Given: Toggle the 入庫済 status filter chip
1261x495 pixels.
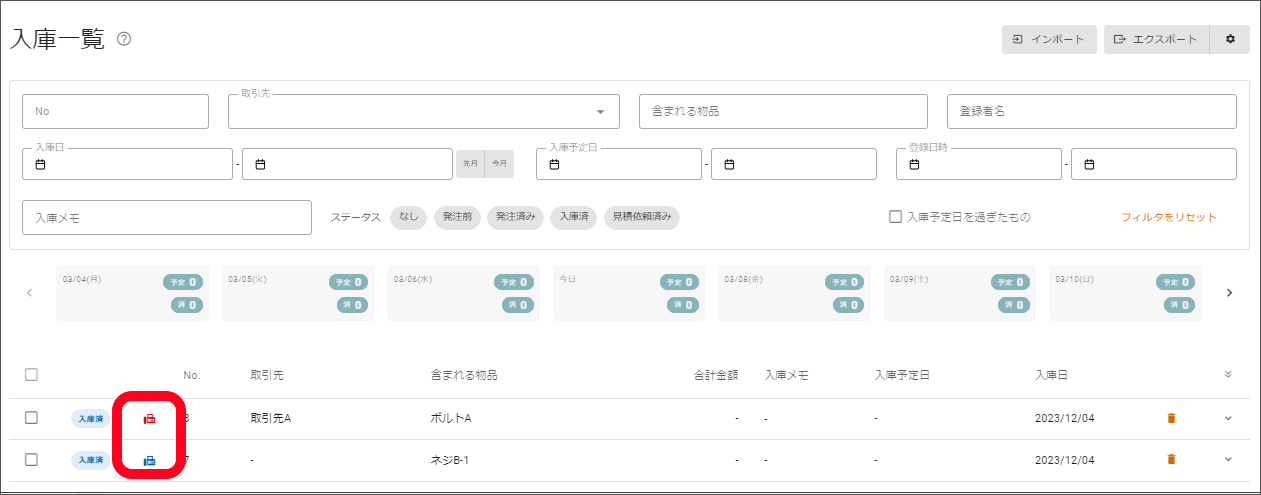Looking at the screenshot, I should point(573,217).
